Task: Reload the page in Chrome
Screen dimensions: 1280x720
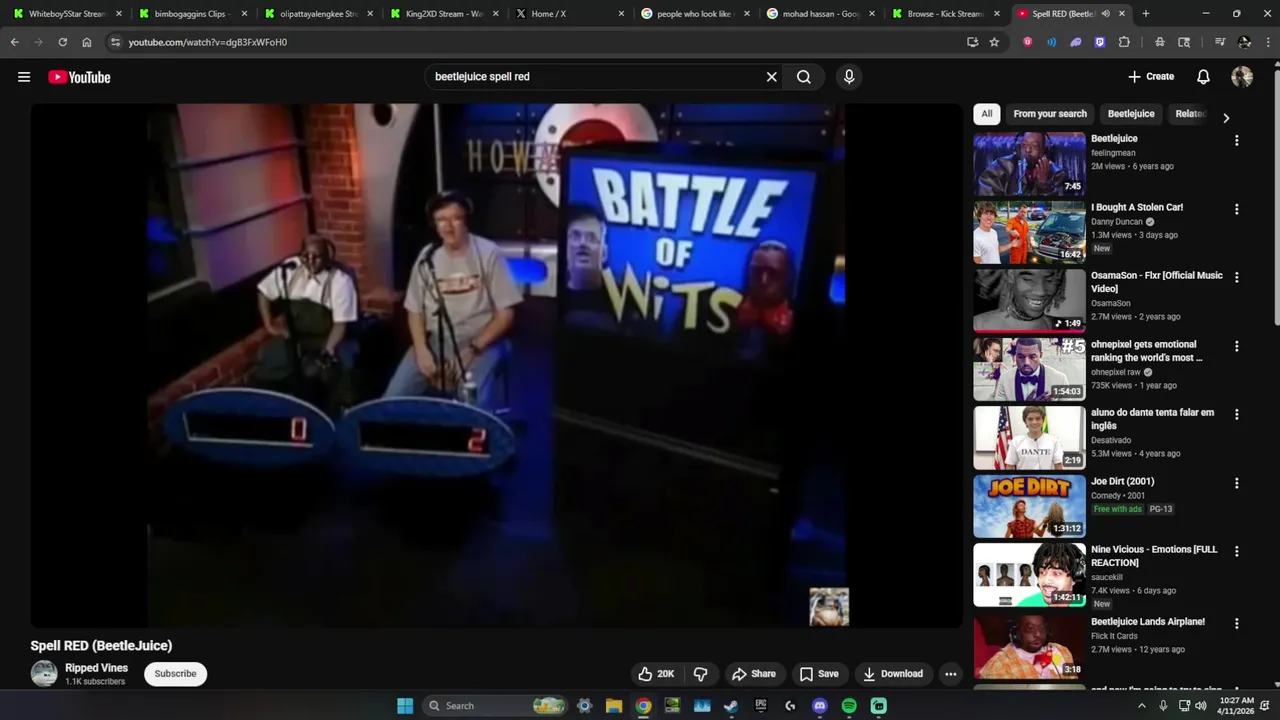Action: coord(62,42)
